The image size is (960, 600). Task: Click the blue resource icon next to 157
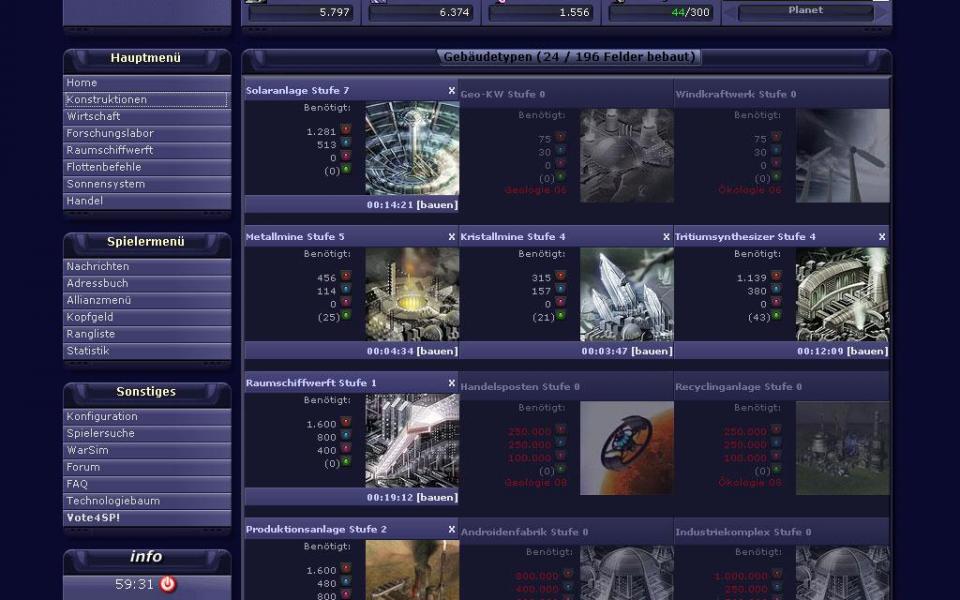click(561, 290)
